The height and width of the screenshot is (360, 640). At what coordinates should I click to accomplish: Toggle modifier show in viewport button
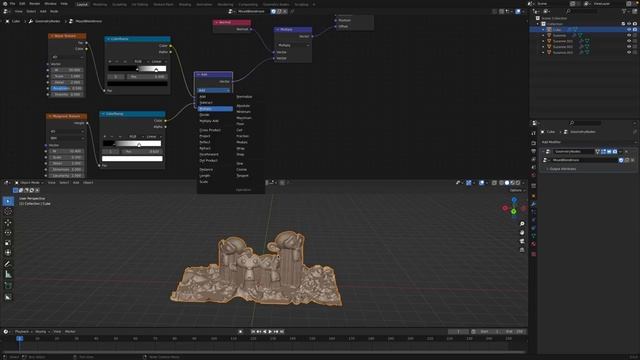[609, 151]
